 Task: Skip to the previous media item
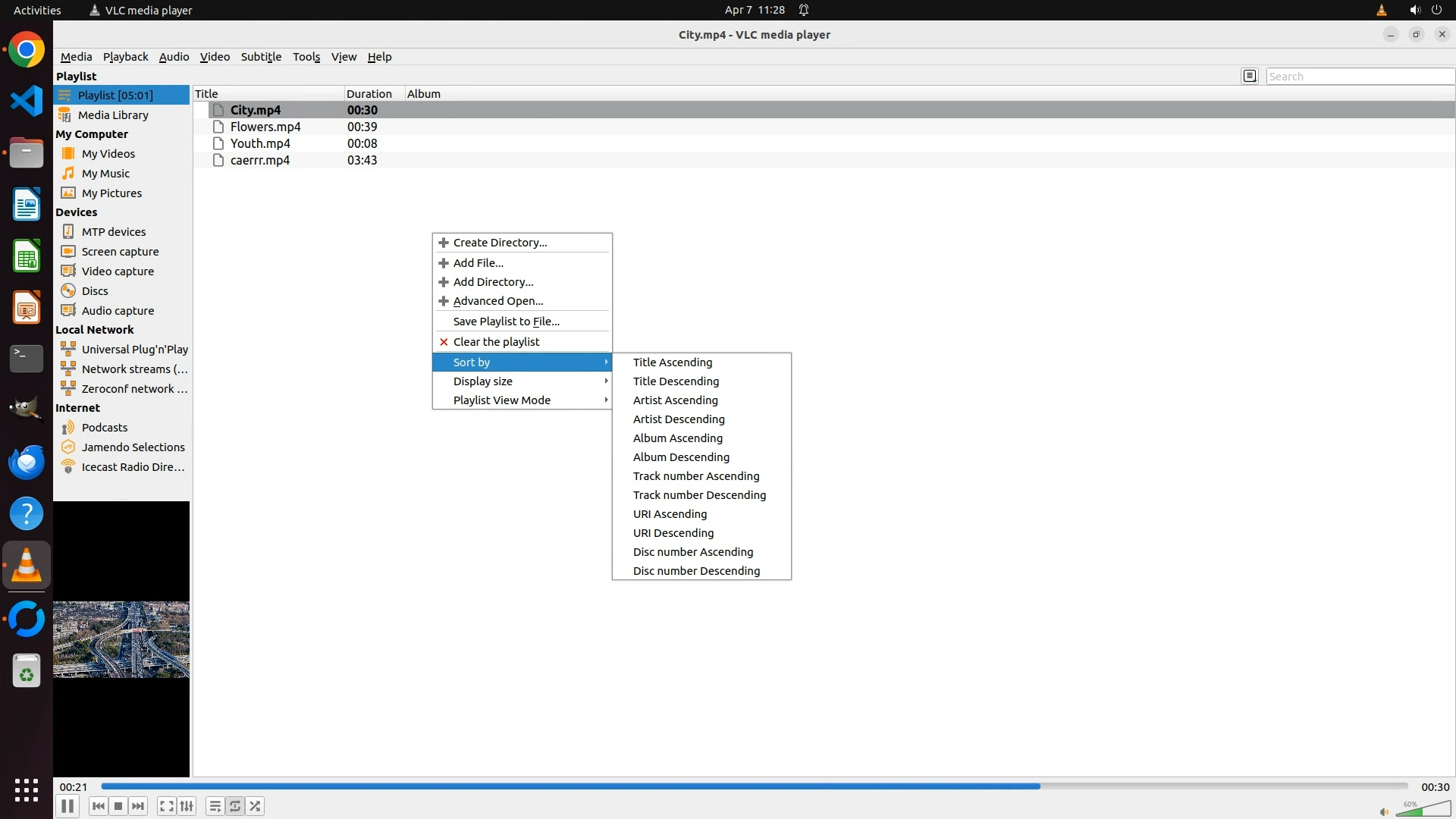point(98,806)
